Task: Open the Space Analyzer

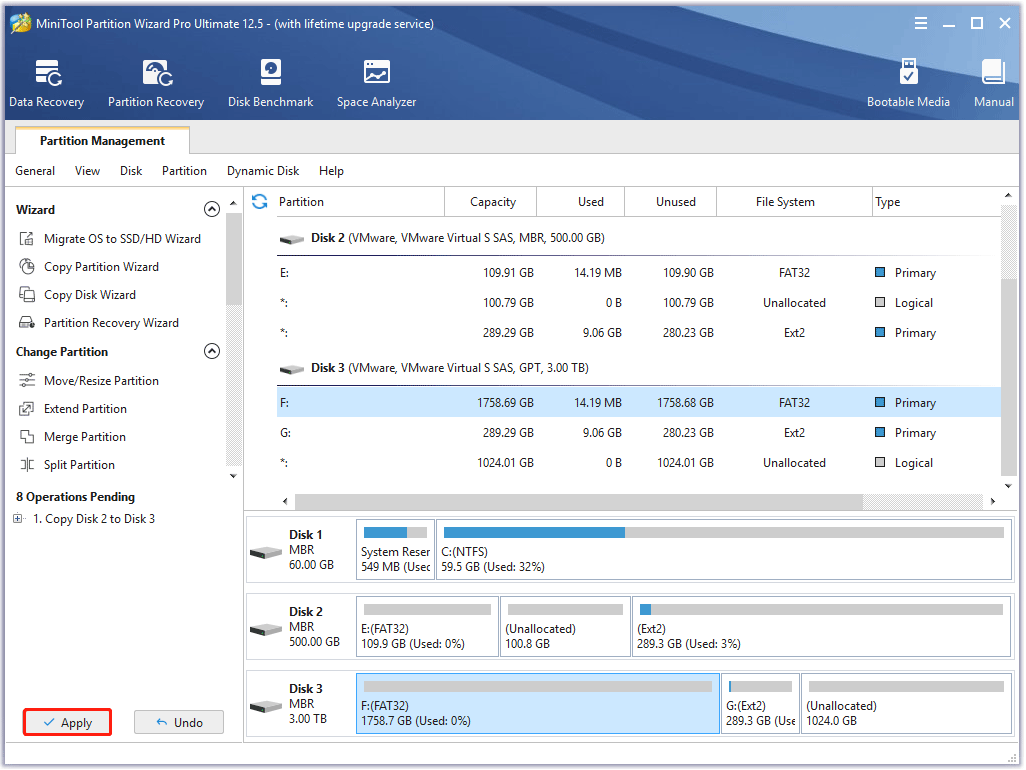Action: coord(376,84)
